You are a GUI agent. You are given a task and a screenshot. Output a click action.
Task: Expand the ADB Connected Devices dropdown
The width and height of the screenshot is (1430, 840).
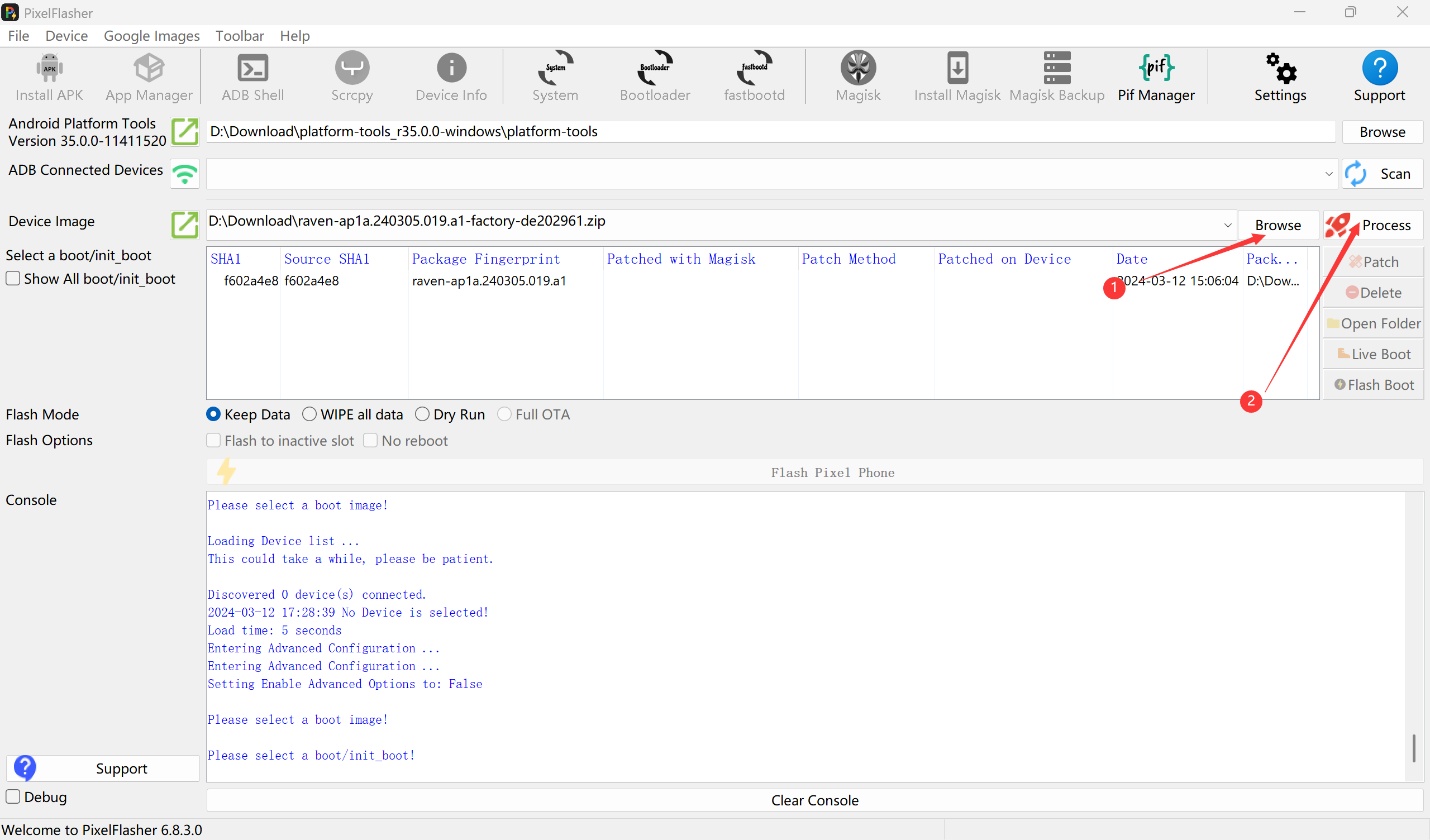tap(1328, 174)
